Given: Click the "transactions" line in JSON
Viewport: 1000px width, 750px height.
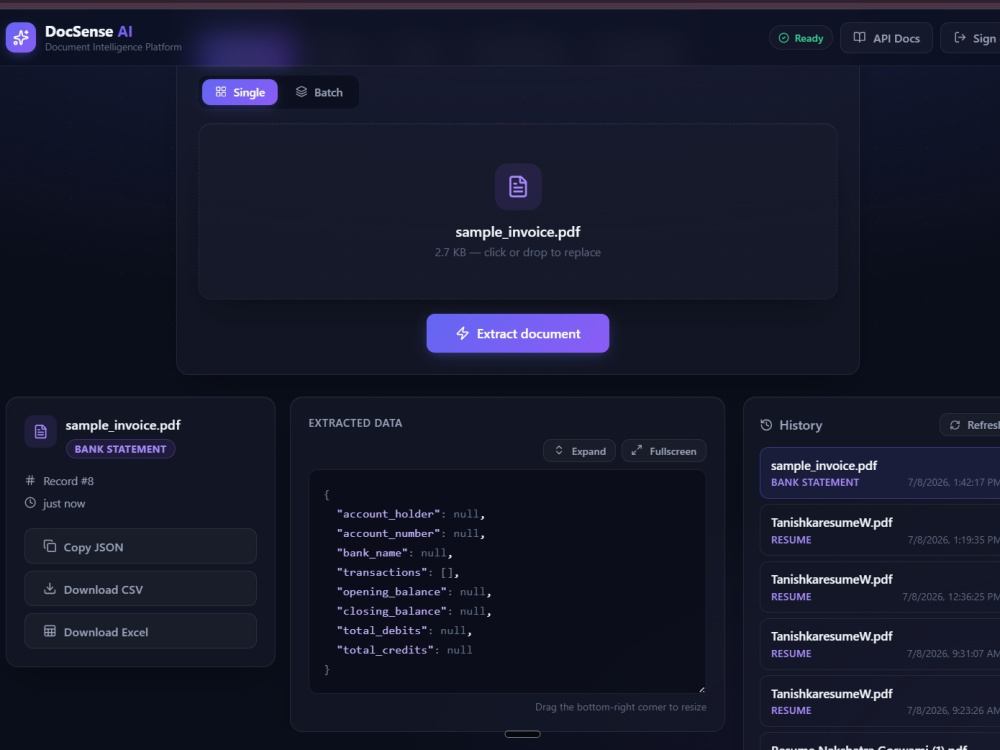Looking at the screenshot, I should (398, 572).
